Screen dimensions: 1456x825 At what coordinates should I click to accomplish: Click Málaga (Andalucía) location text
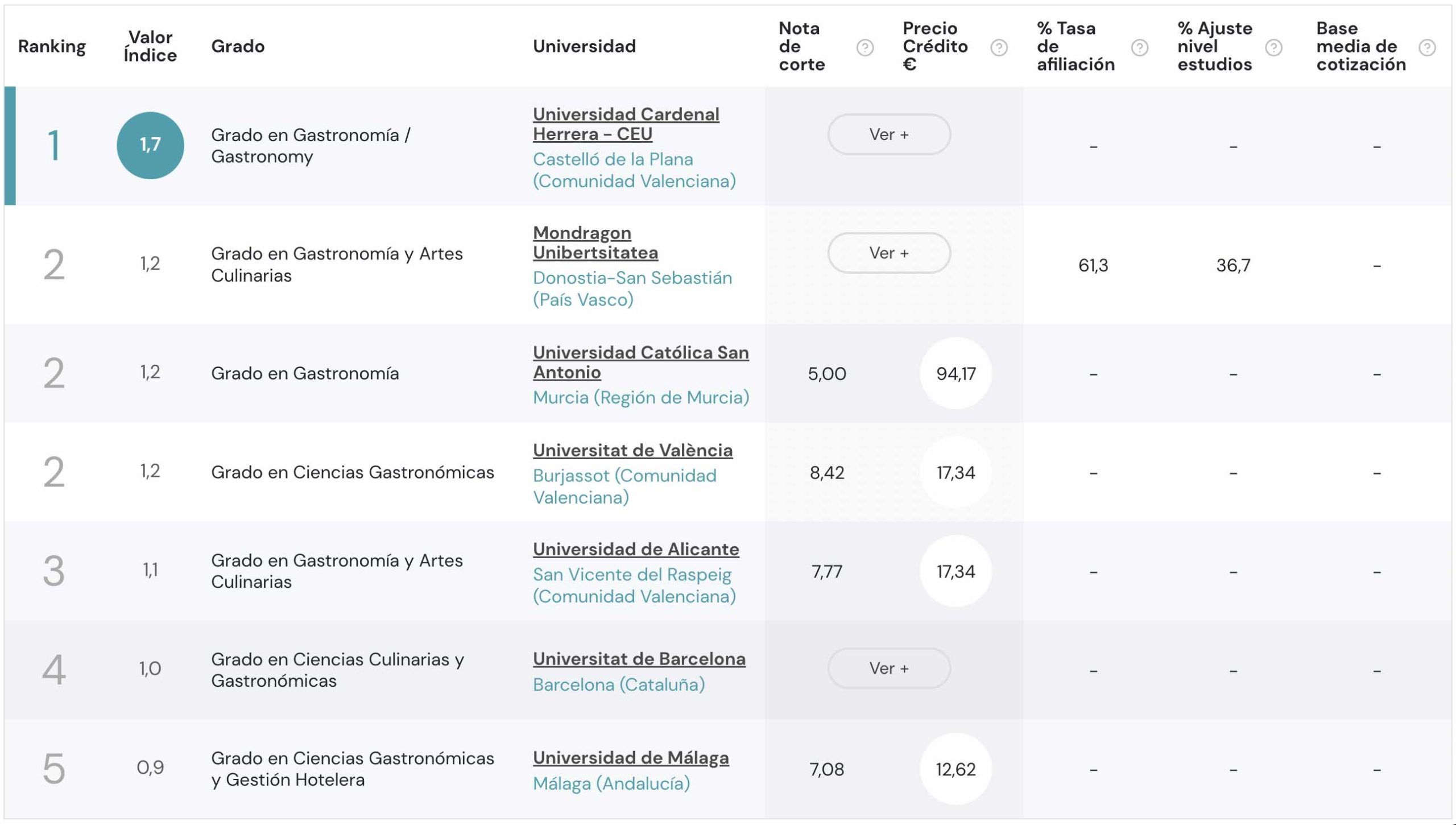click(611, 783)
